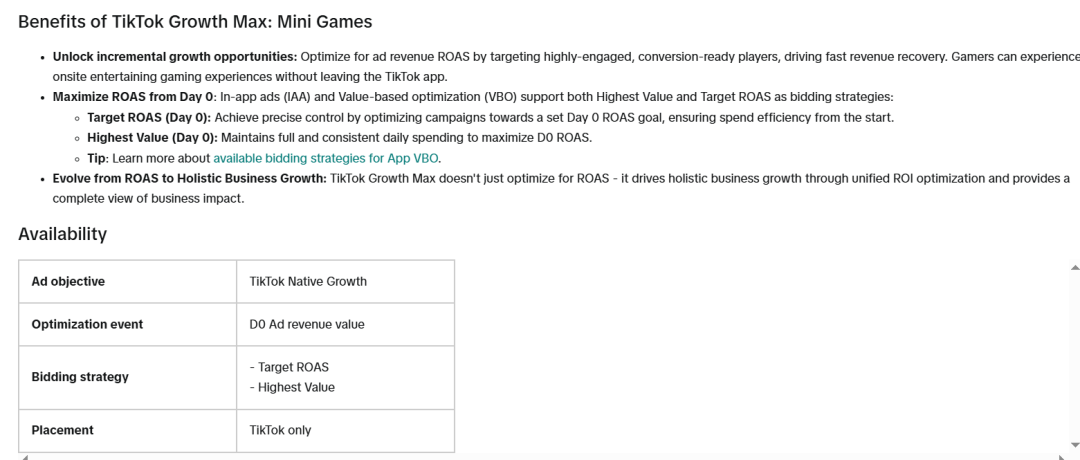Image resolution: width=1080 pixels, height=460 pixels.
Task: Click the Optimization event row label
Action: click(x=87, y=324)
